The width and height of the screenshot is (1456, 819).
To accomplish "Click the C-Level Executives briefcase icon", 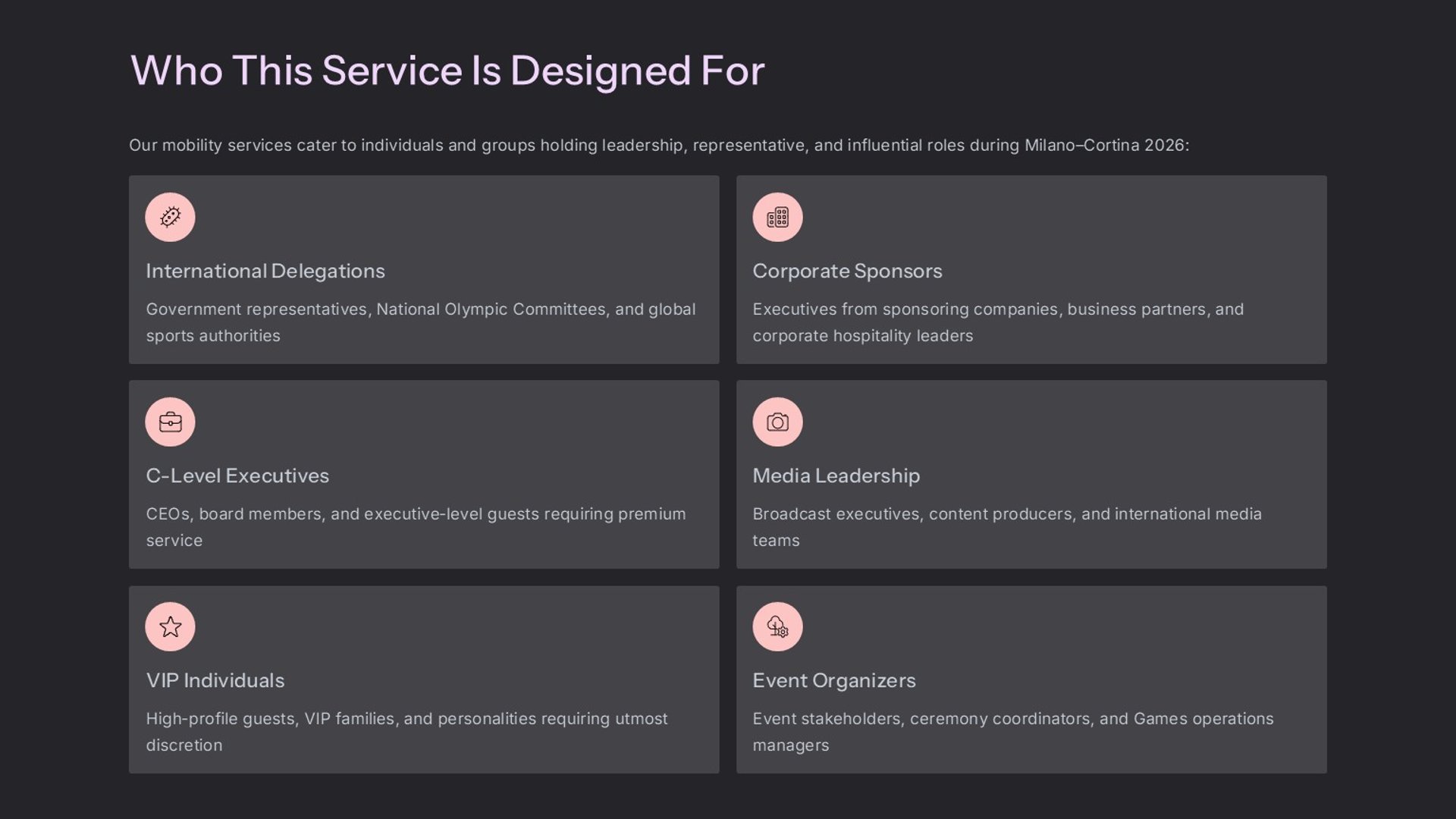I will tap(170, 422).
